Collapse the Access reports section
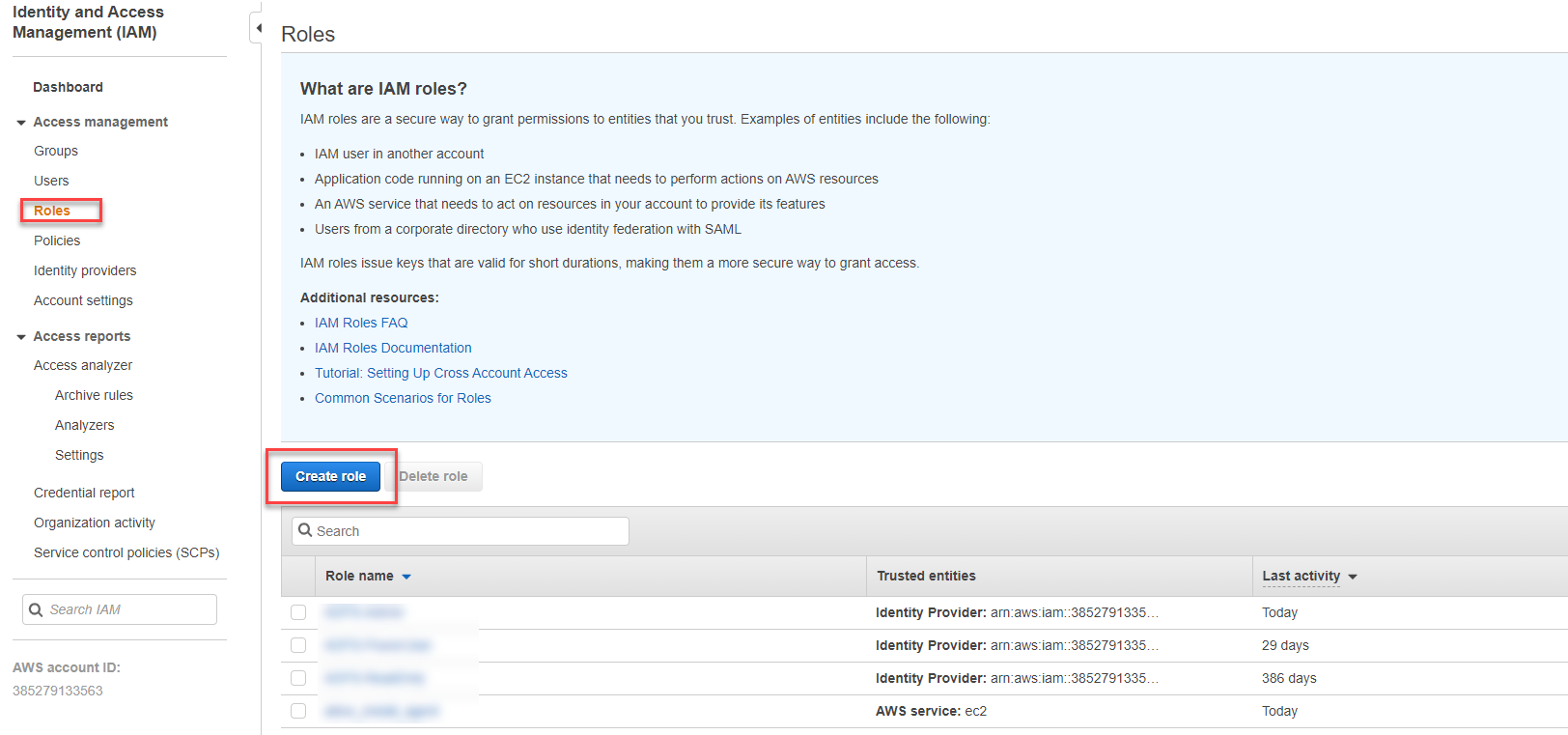Image resolution: width=1568 pixels, height=735 pixels. pyautogui.click(x=21, y=337)
